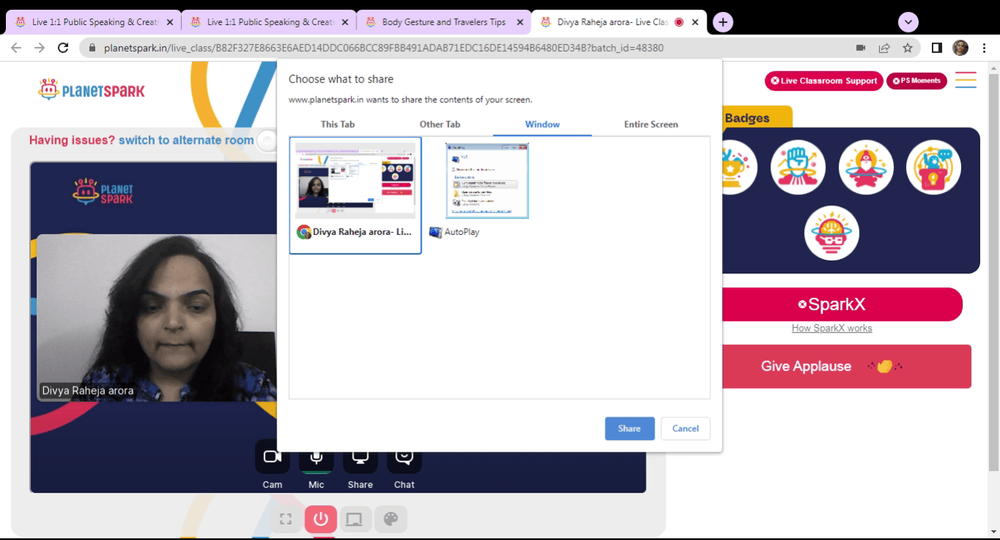Click the blue Share button
Image resolution: width=1000 pixels, height=540 pixels.
(x=629, y=428)
